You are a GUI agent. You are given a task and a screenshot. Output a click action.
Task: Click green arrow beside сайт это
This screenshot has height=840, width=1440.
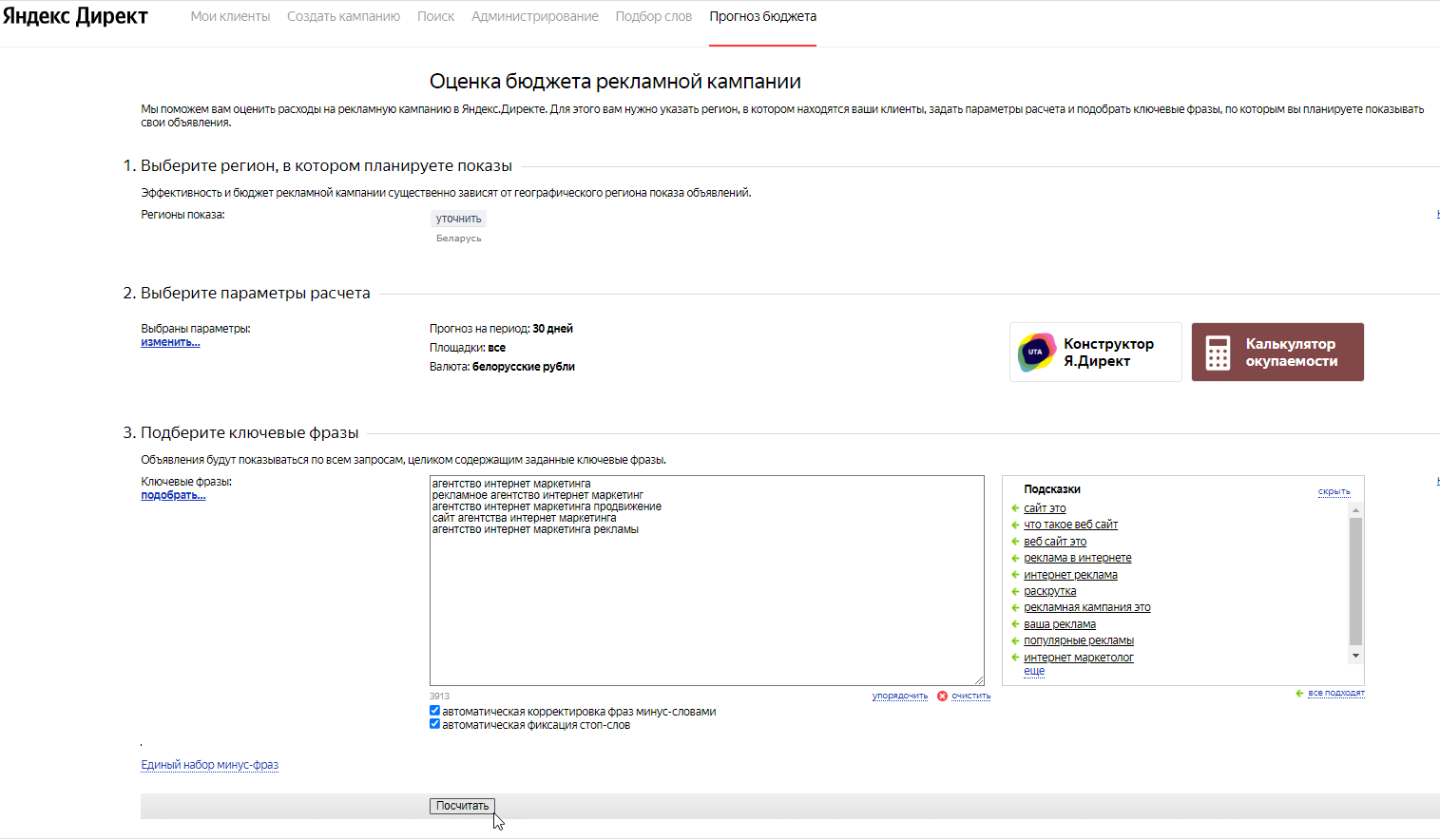(x=1015, y=508)
